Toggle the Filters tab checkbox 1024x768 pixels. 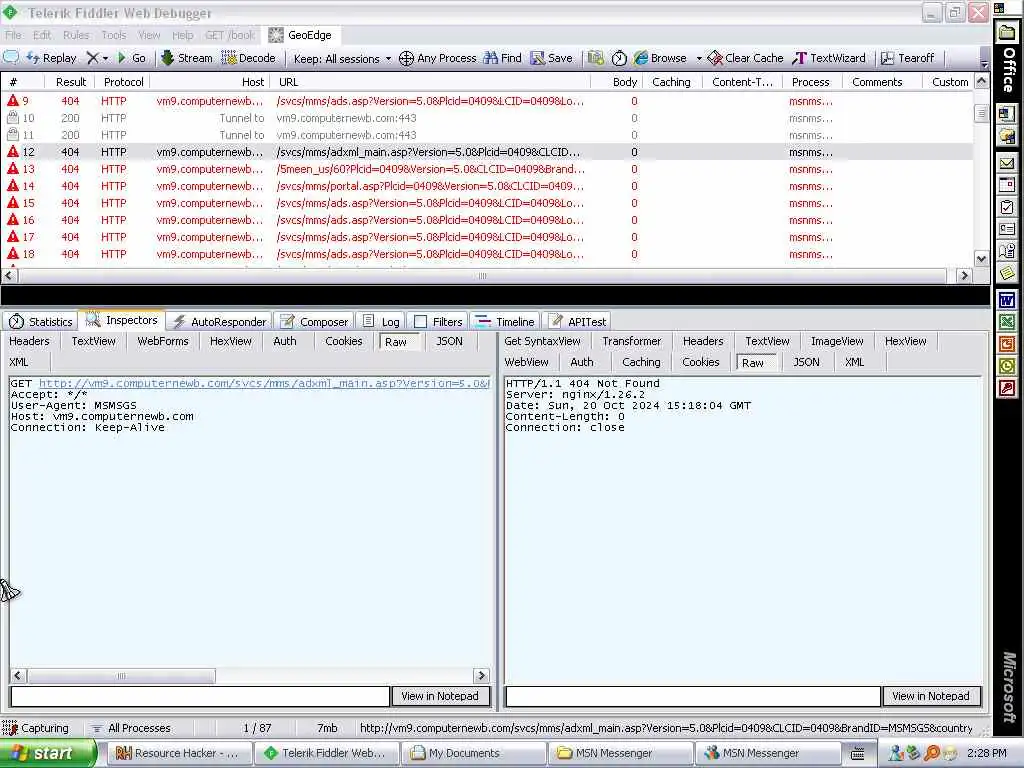click(421, 321)
